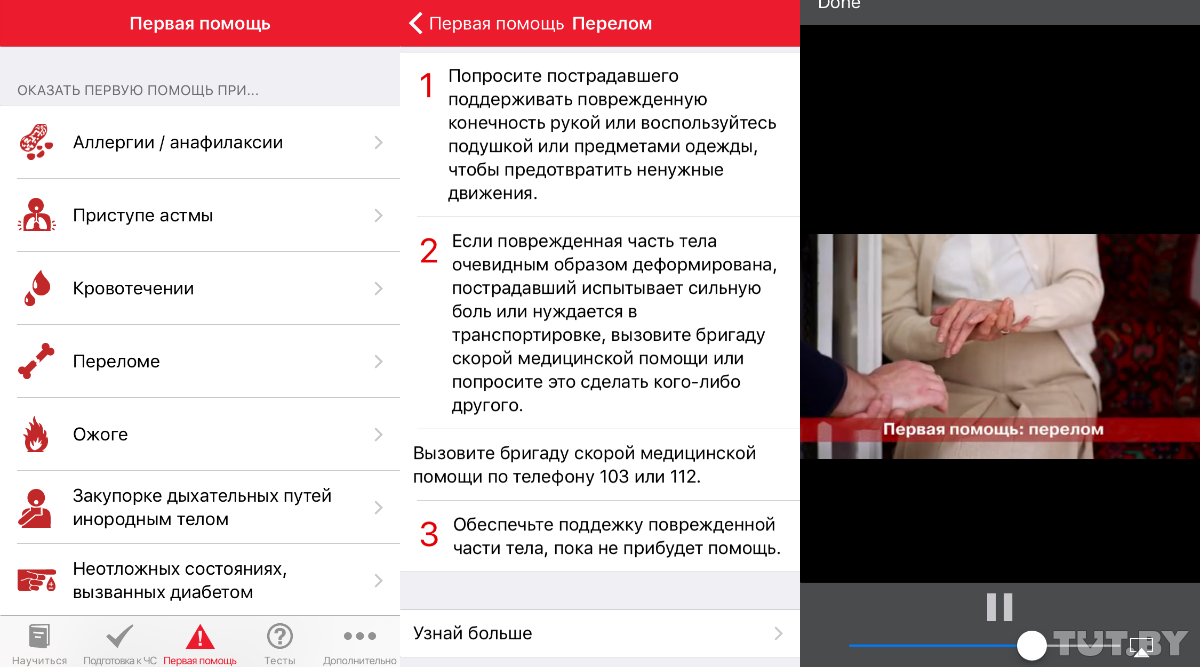Expand chevron for Аллергии / анафилаксии
The image size is (1200, 667).
click(x=379, y=142)
